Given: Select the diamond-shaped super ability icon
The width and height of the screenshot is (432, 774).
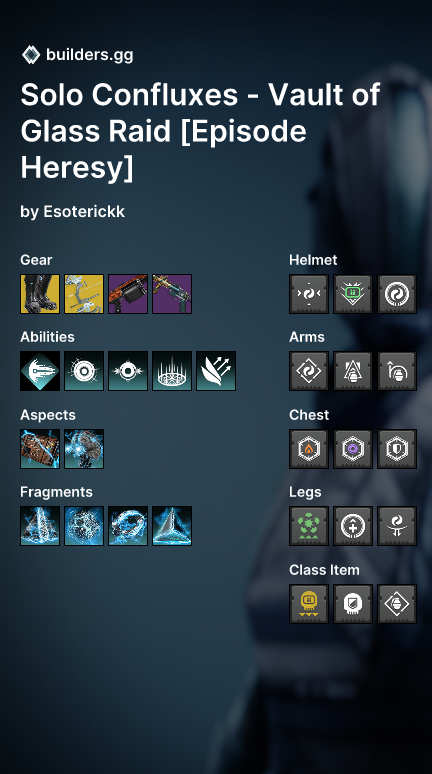Looking at the screenshot, I should click(40, 371).
